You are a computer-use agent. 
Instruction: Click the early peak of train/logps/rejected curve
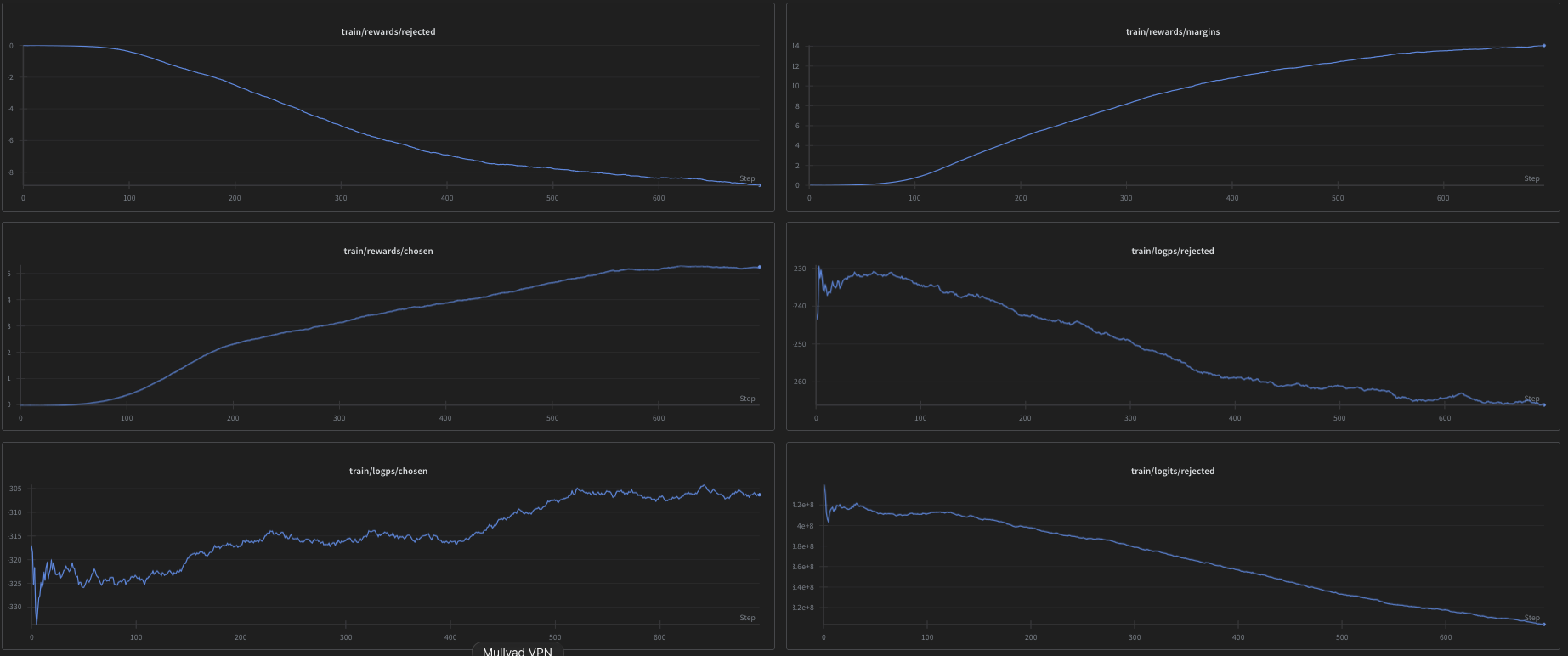coord(819,268)
